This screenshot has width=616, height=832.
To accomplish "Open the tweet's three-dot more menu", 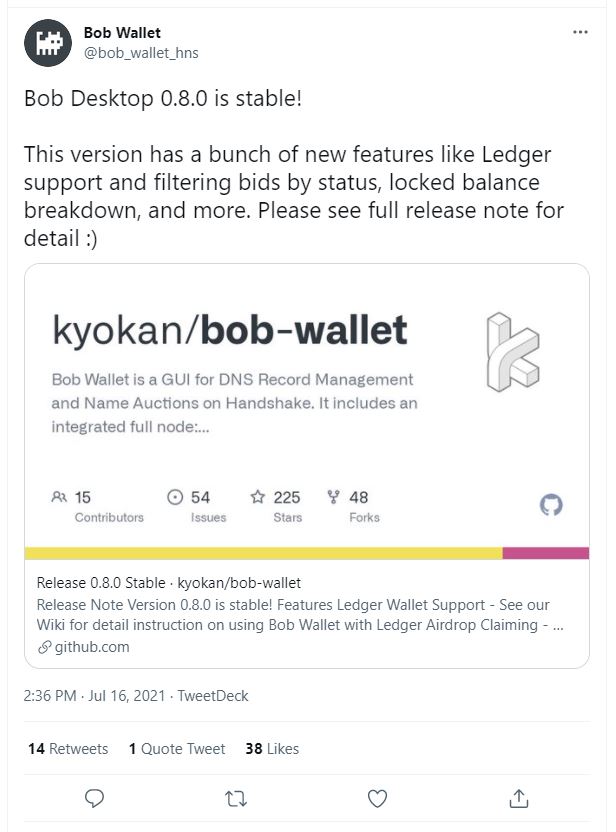I will tap(580, 33).
